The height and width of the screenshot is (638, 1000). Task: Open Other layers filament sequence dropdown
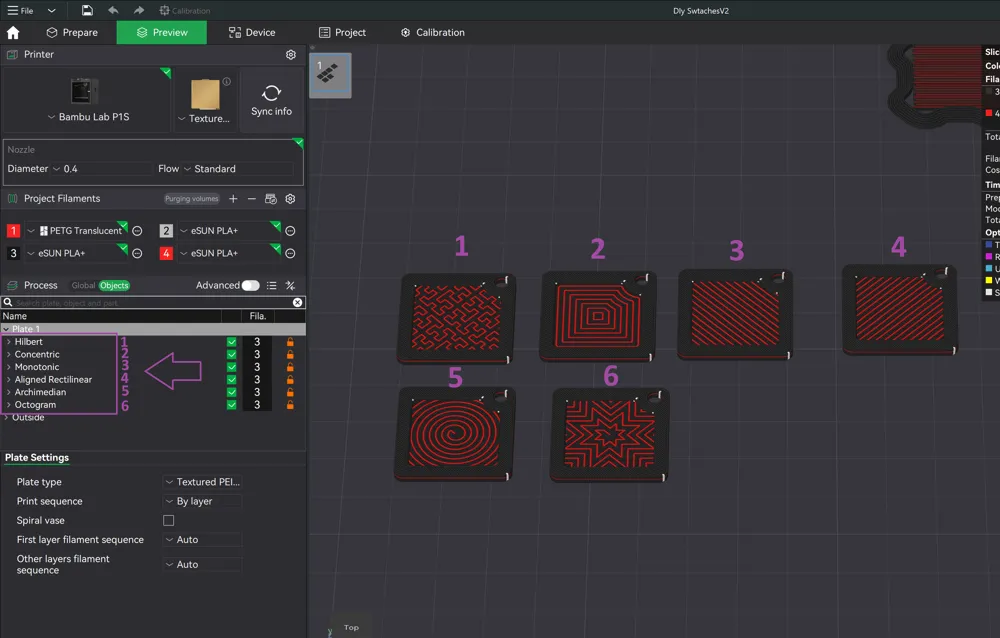(203, 565)
